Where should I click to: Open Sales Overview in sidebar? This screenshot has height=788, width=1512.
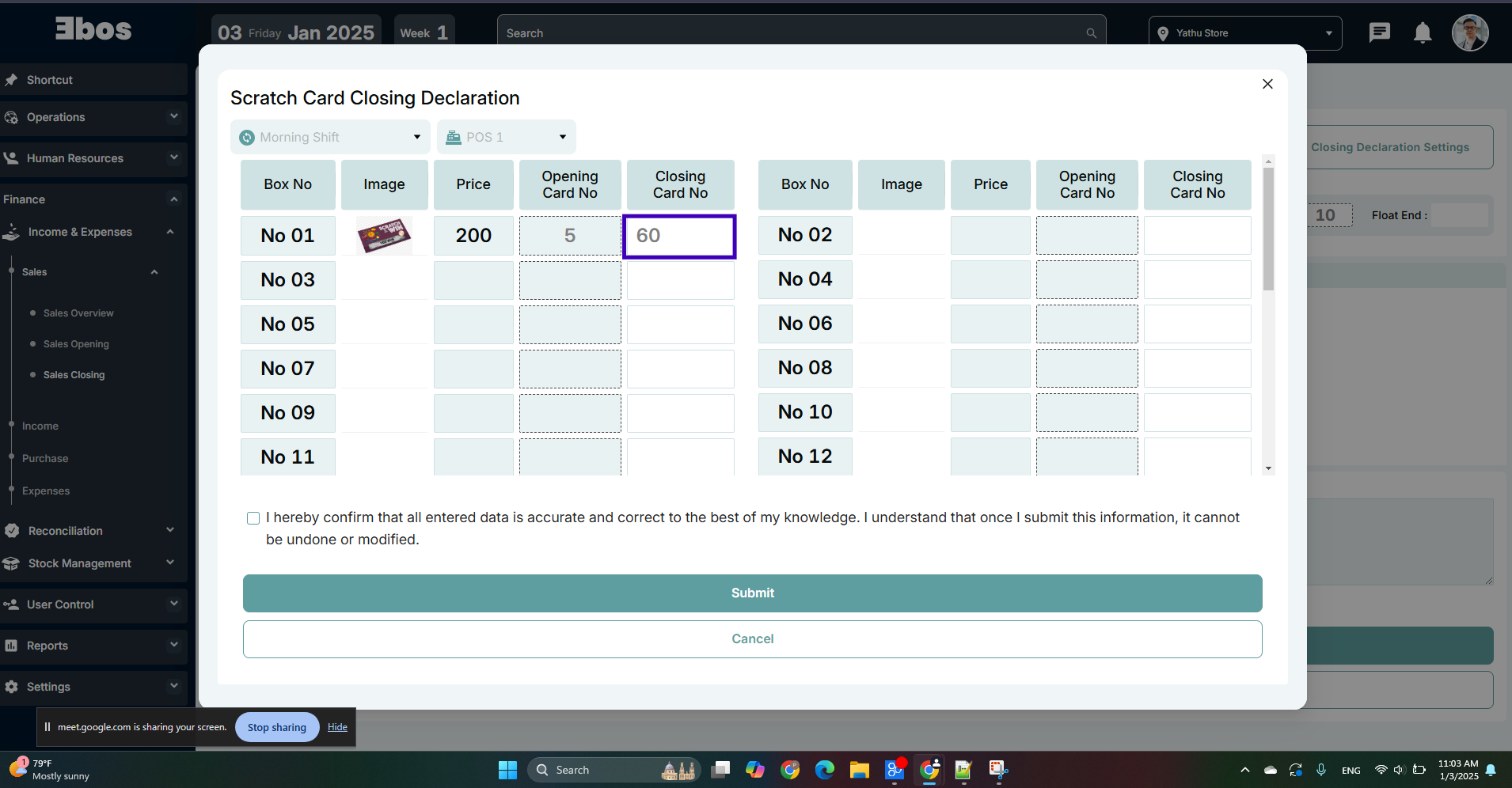tap(78, 313)
